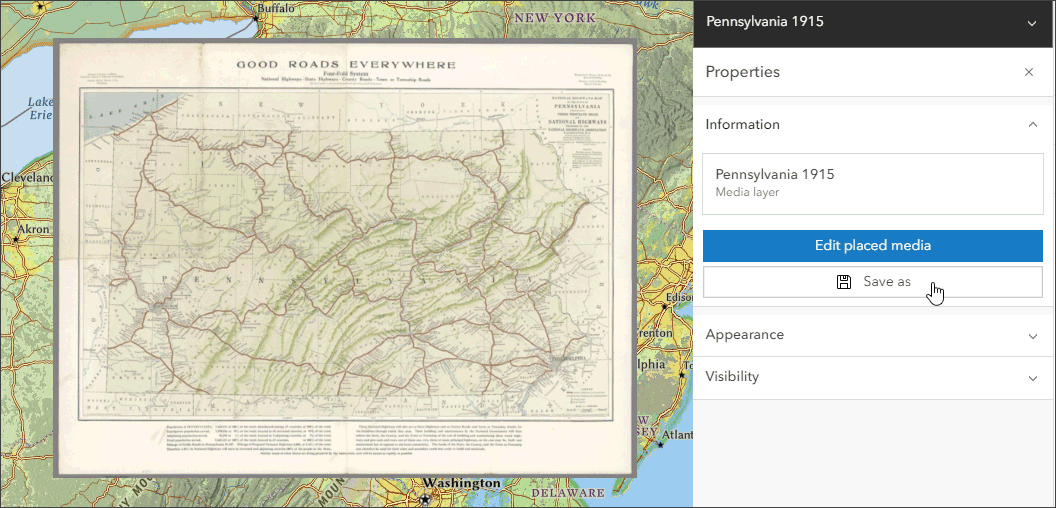The height and width of the screenshot is (508, 1056).
Task: Close the Properties panel
Action: [x=1028, y=72]
